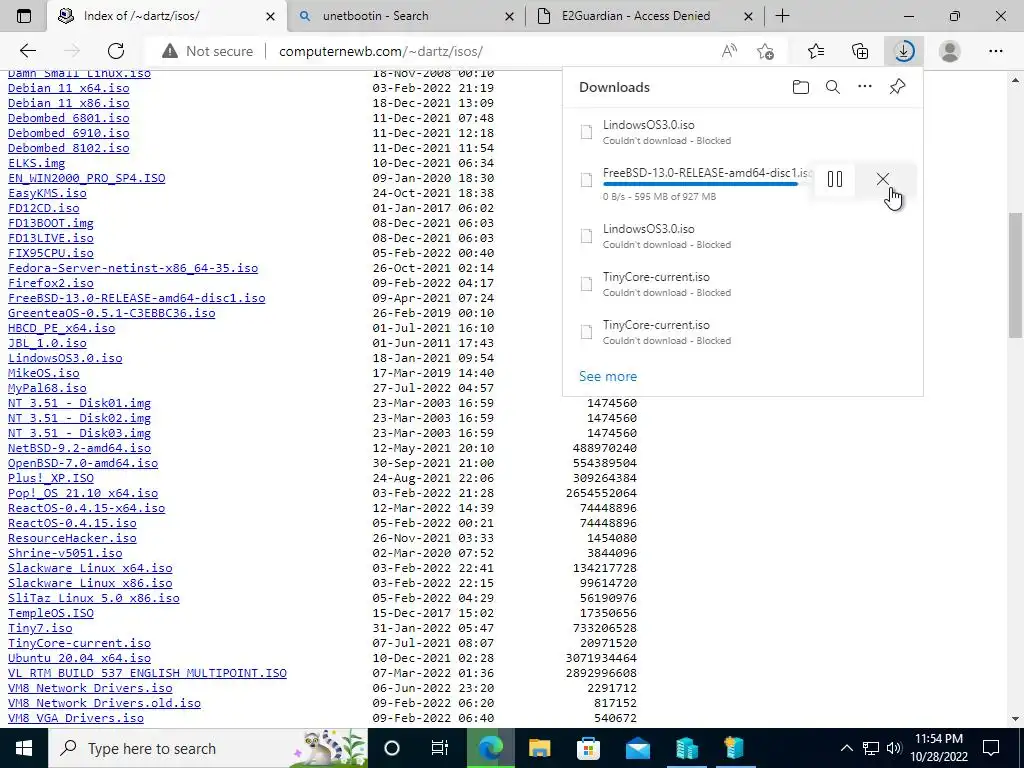Cancel the FreeBSD download
The width and height of the screenshot is (1024, 768).
pos(882,179)
